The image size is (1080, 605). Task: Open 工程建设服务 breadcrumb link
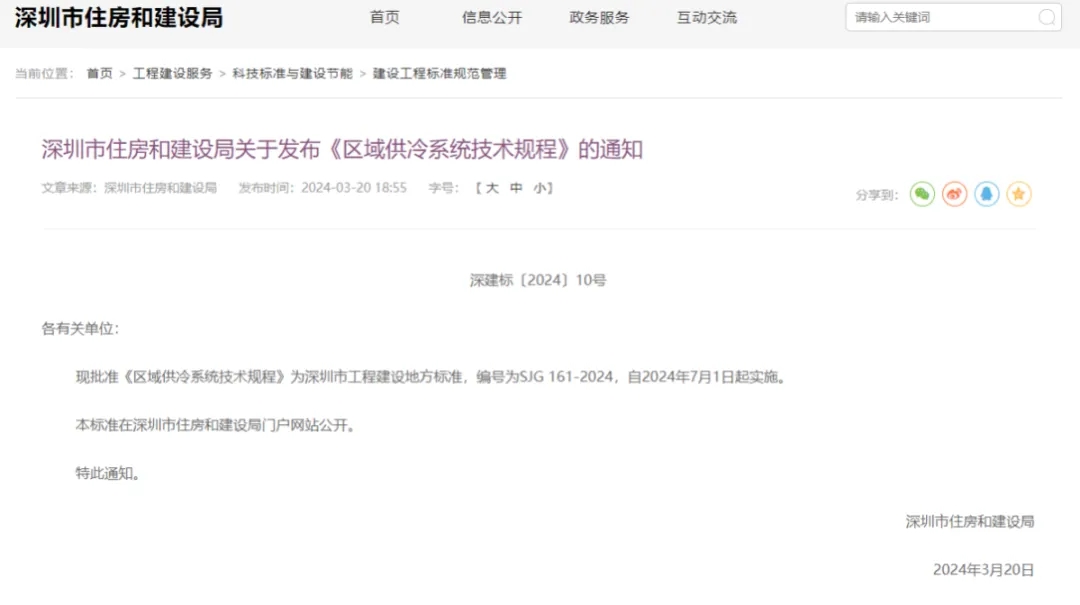point(172,74)
